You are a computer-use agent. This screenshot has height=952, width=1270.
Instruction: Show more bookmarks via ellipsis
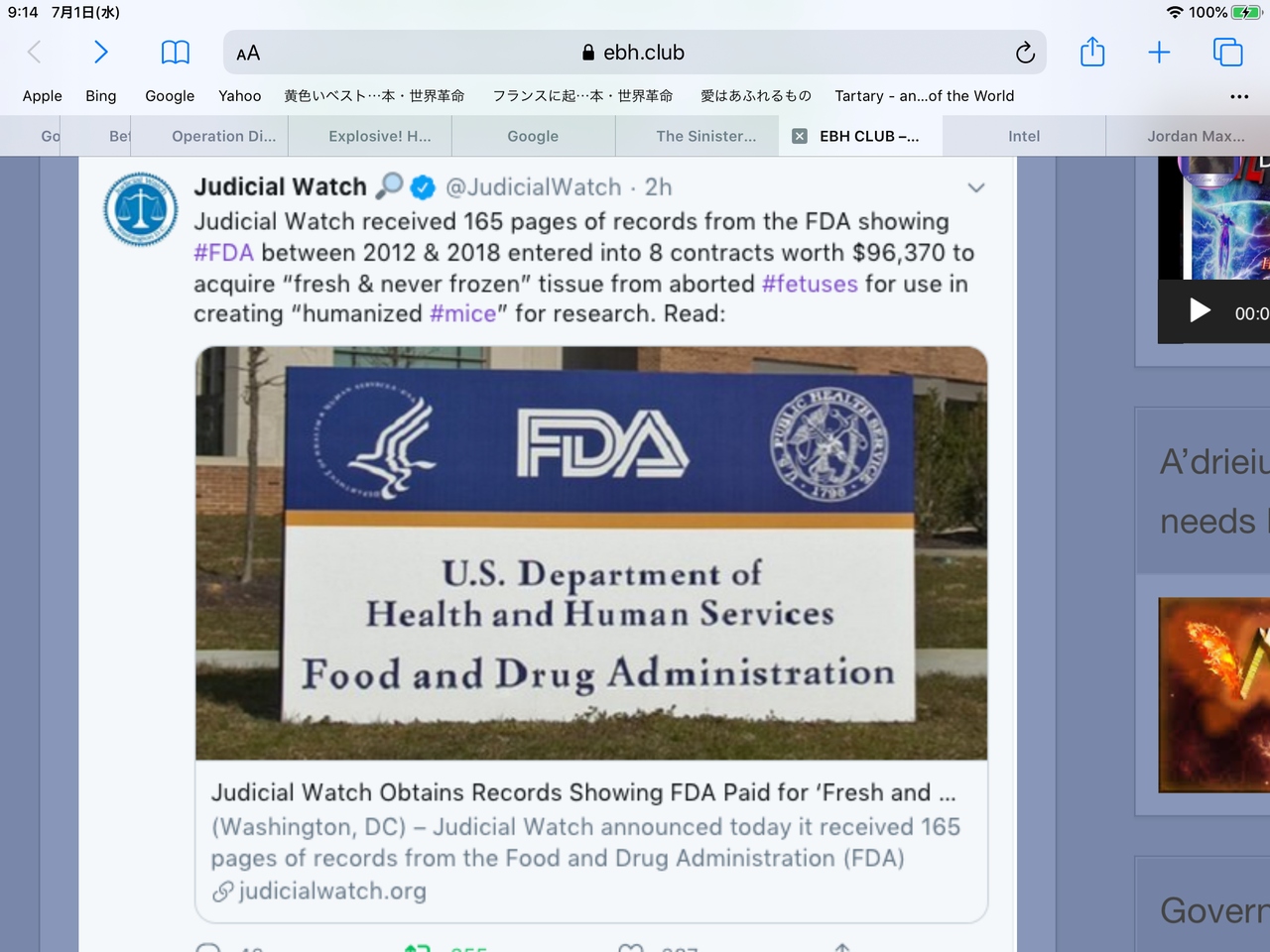(x=1239, y=96)
